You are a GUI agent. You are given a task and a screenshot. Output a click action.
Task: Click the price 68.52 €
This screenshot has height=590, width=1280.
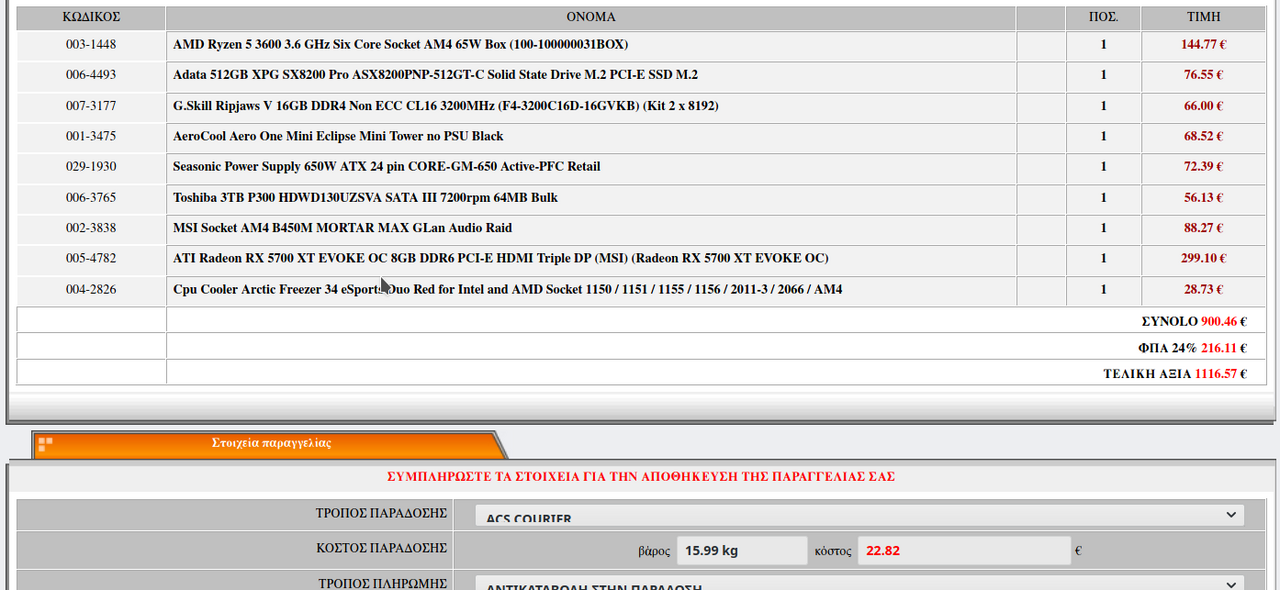point(1204,136)
